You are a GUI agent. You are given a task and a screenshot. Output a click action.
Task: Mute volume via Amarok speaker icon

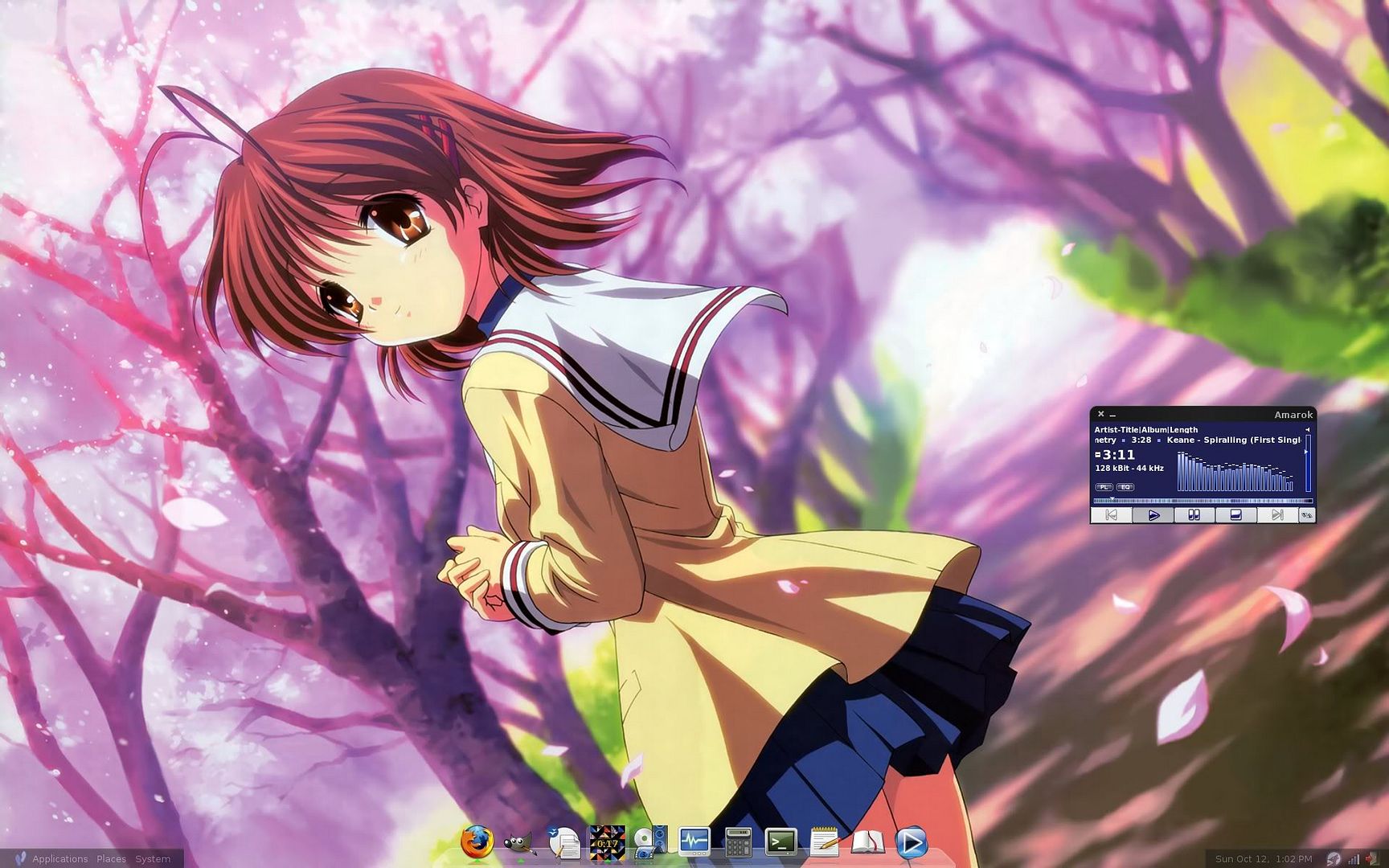point(1308,430)
